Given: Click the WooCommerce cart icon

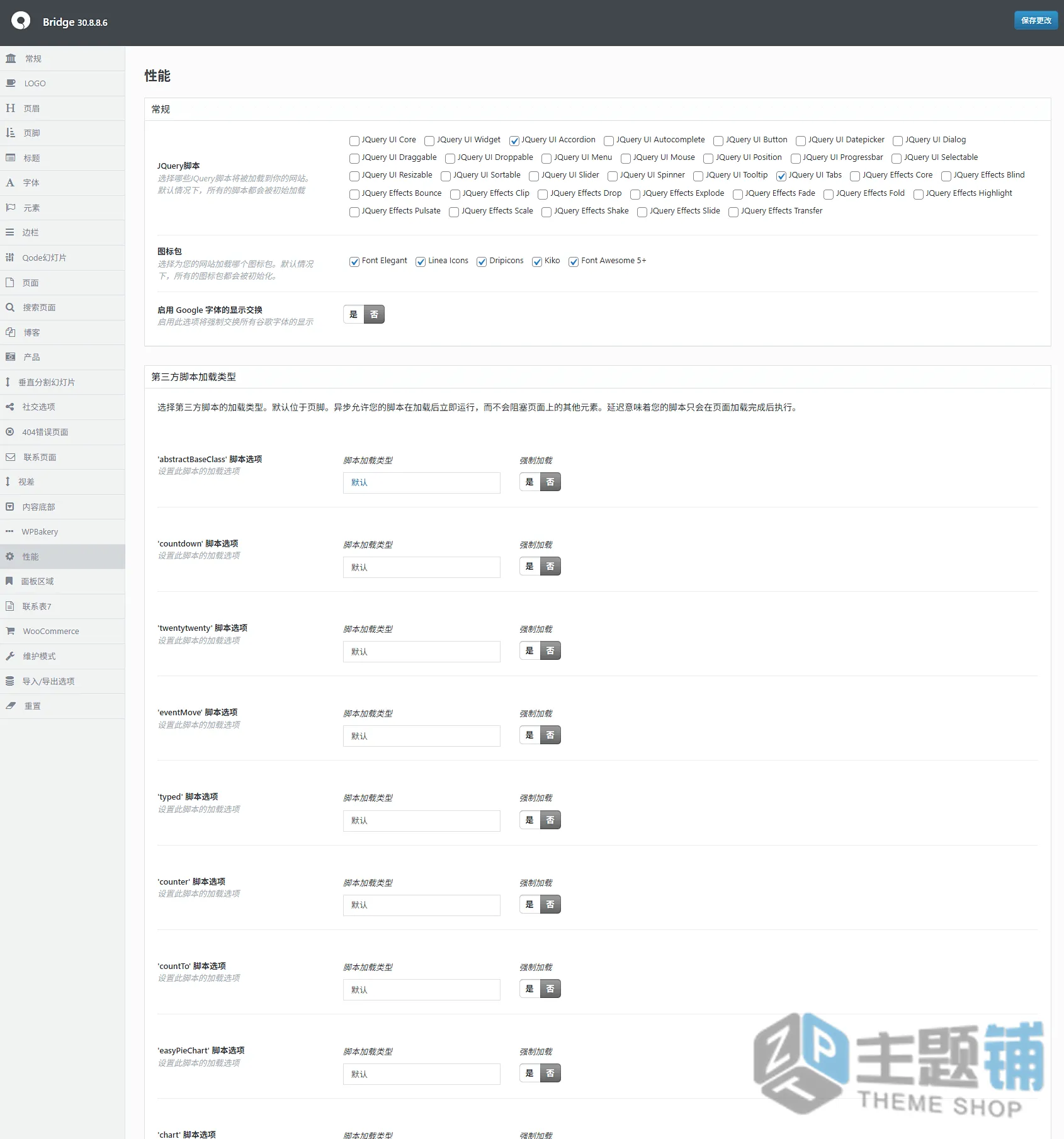Looking at the screenshot, I should pyautogui.click(x=11, y=631).
